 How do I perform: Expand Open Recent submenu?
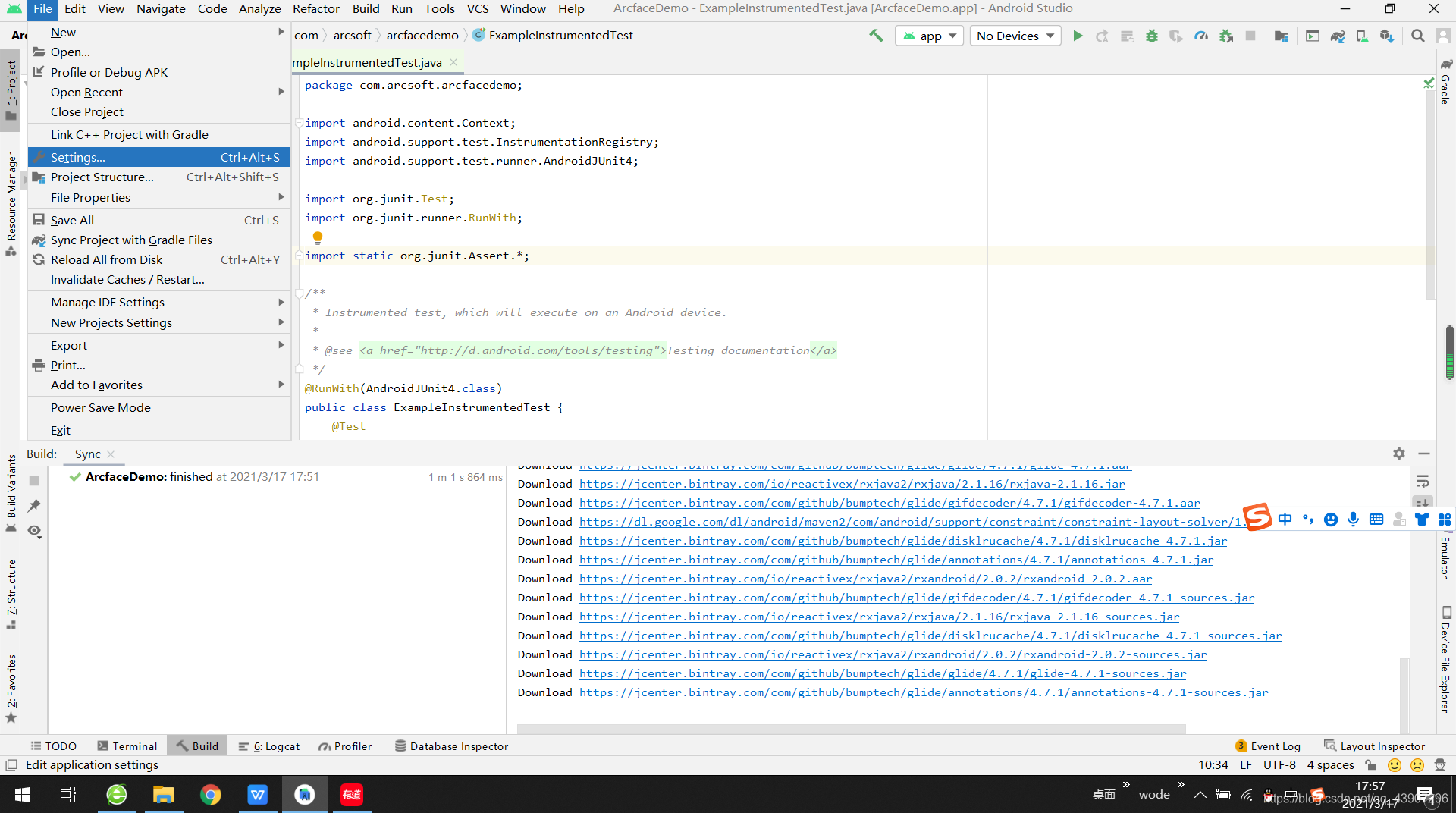pos(159,92)
